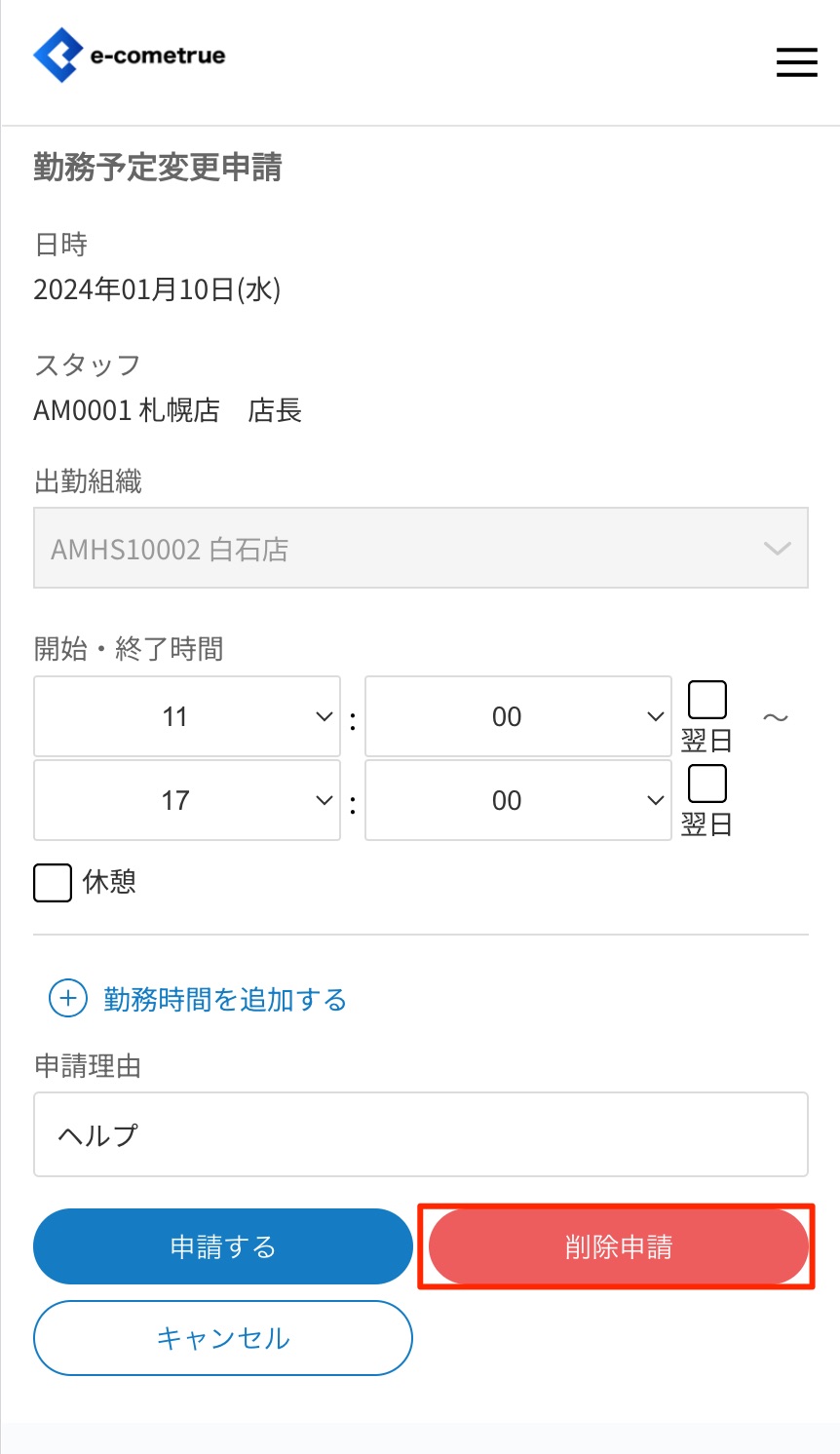Screen dimensions: 840x1454
Task: Click the staff name AM0001 札幌店 店長
Action: [168, 410]
